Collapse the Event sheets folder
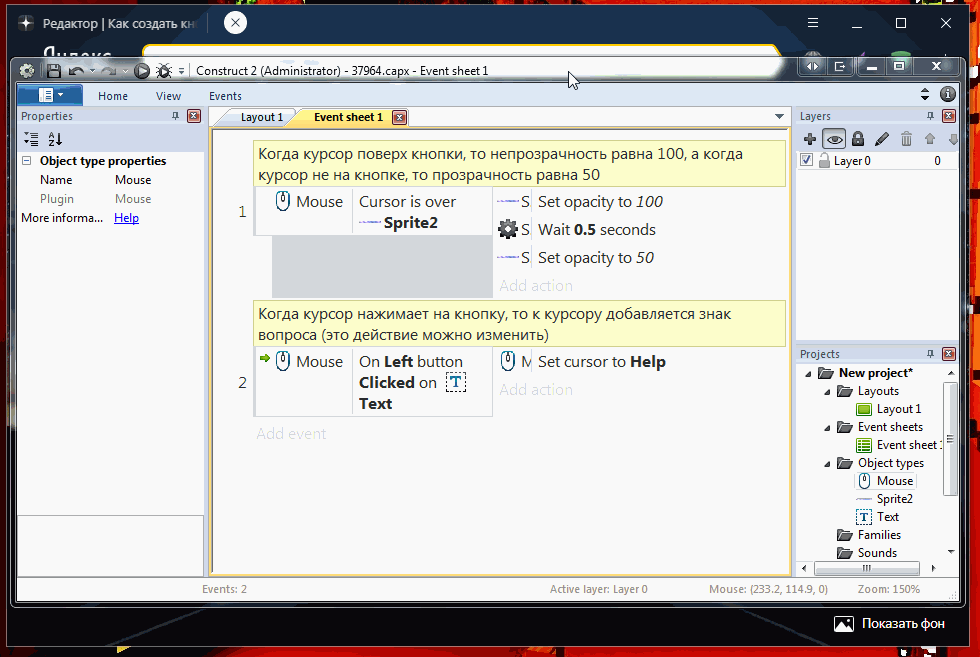 [828, 428]
